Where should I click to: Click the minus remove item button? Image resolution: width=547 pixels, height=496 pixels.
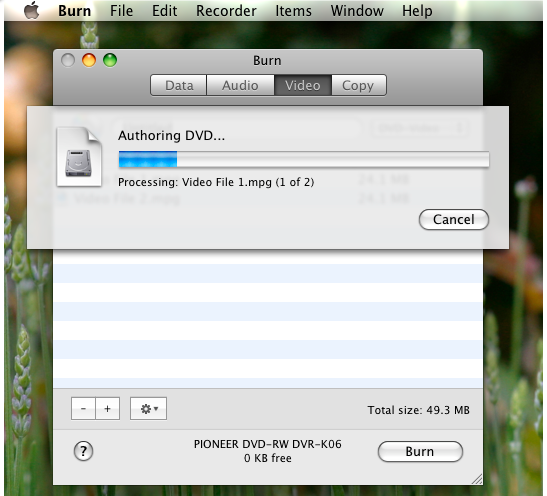pyautogui.click(x=83, y=408)
